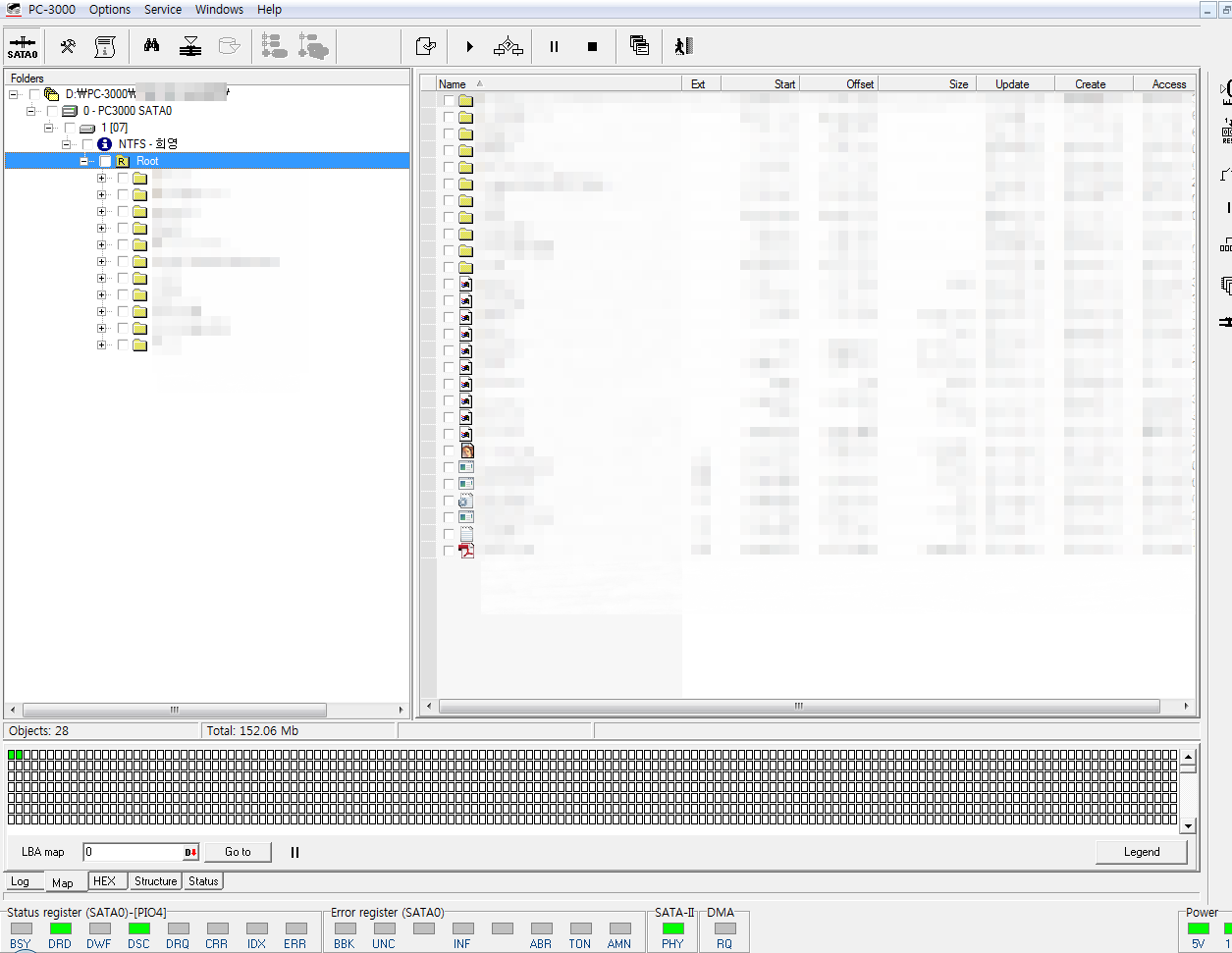Sort by the Ext column header
This screenshot has height=953, width=1232.
pos(701,84)
